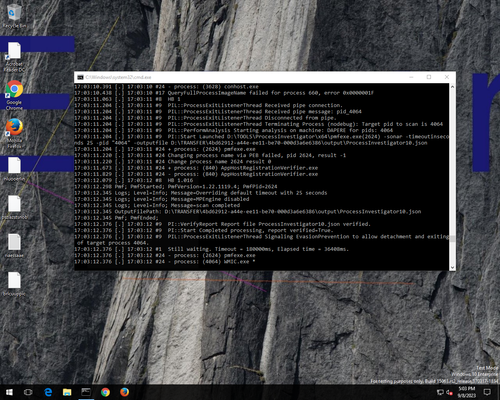Open the Acrobat Reader DC desktop shortcut
Screen dimensions: 500x400
[14, 57]
